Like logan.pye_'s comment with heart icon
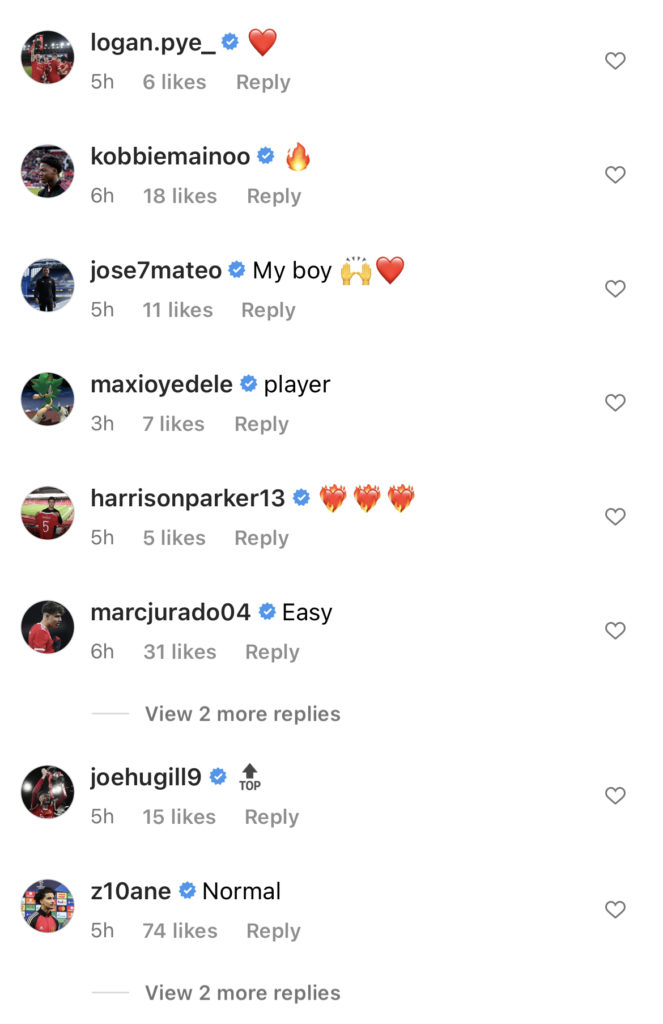This screenshot has width=663, height=1024. (615, 61)
